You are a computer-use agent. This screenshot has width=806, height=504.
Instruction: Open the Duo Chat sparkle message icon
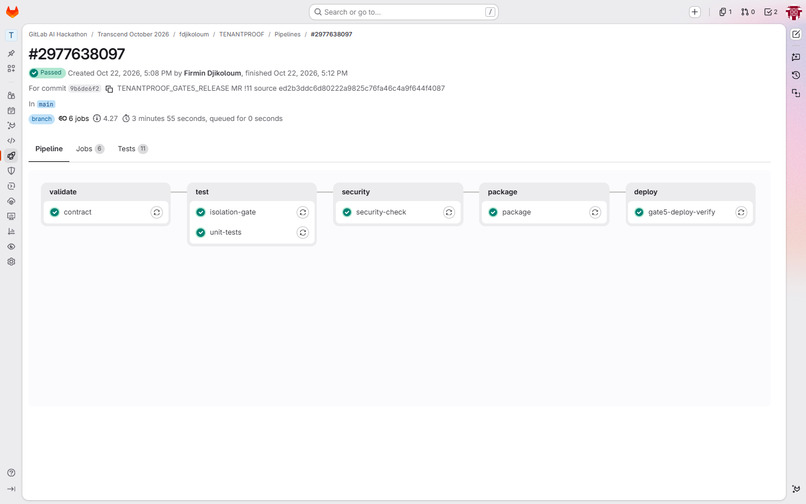pyautogui.click(x=796, y=57)
